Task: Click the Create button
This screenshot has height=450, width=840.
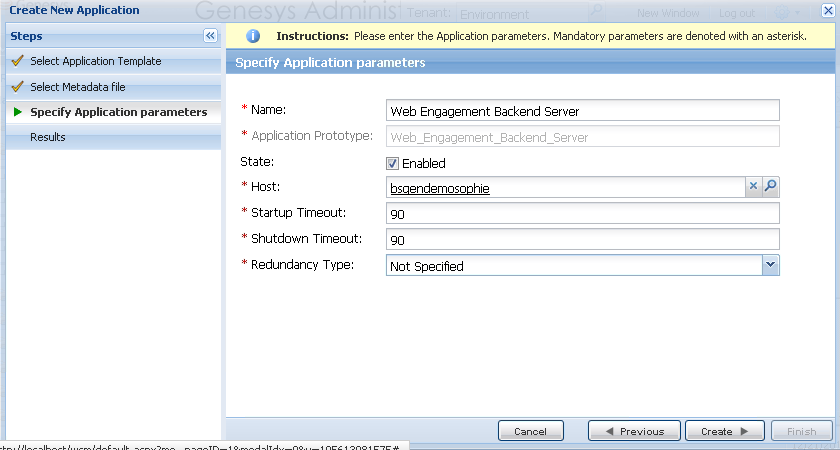Action: point(724,431)
